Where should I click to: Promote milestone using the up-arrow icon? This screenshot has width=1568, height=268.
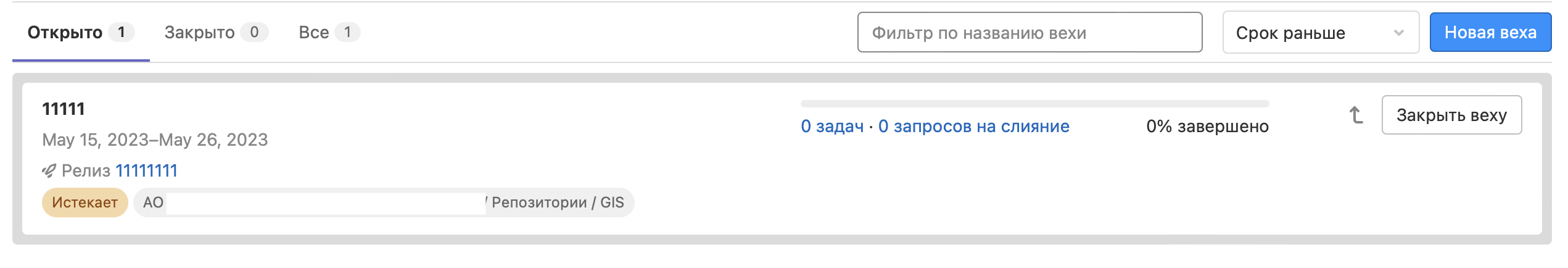[1356, 115]
